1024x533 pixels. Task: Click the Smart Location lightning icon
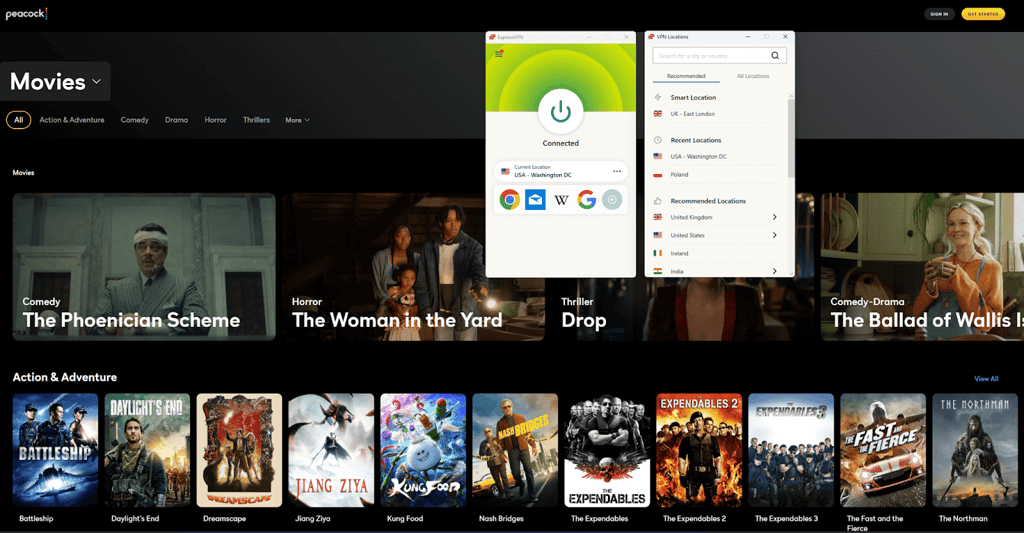658,97
